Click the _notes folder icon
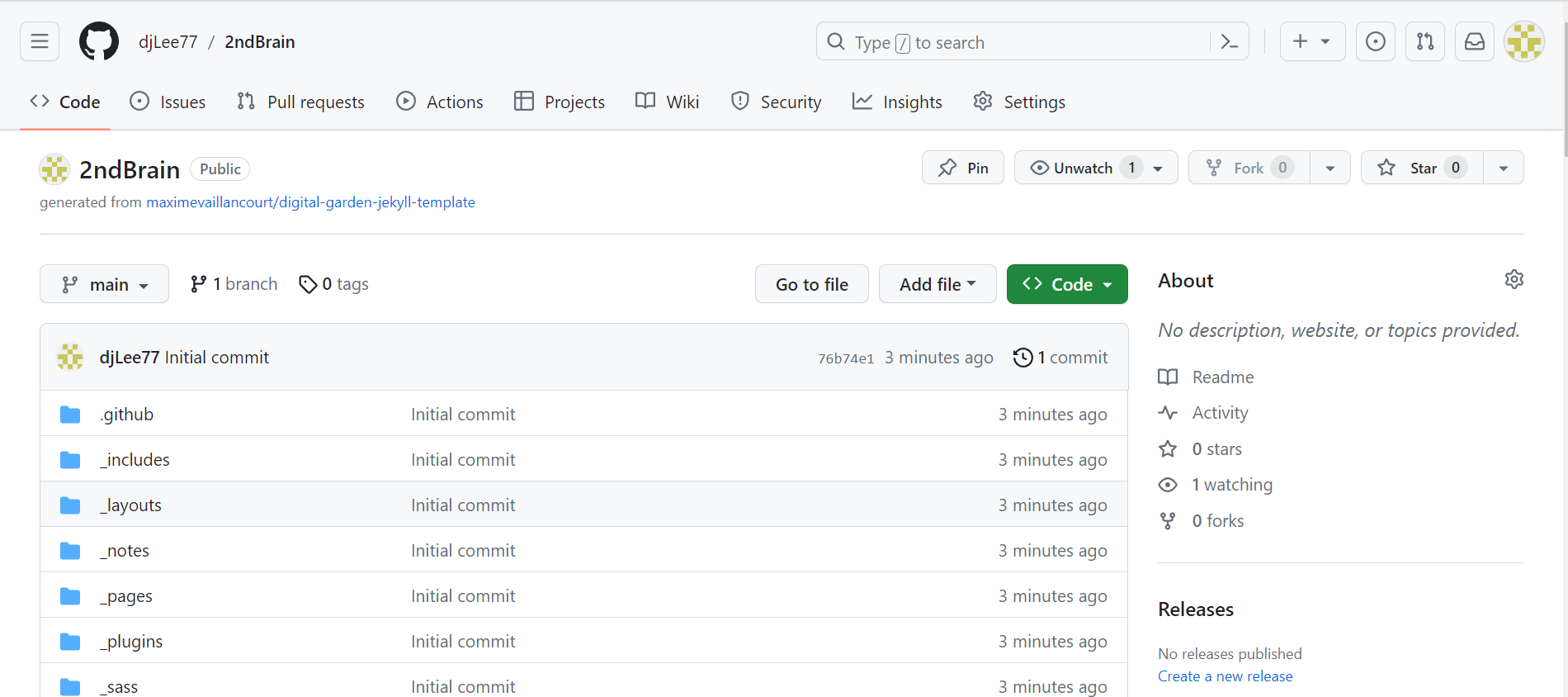 point(70,551)
